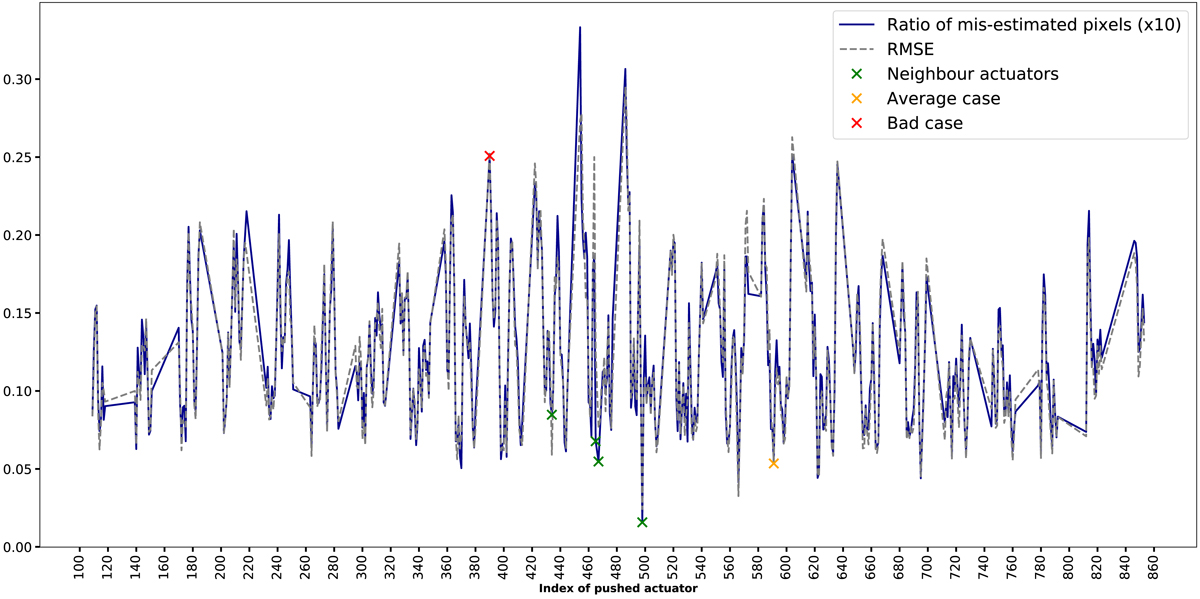Screen dimensions: 1200x599
Task: Click the green X symbol in the legend
Action: (856, 73)
